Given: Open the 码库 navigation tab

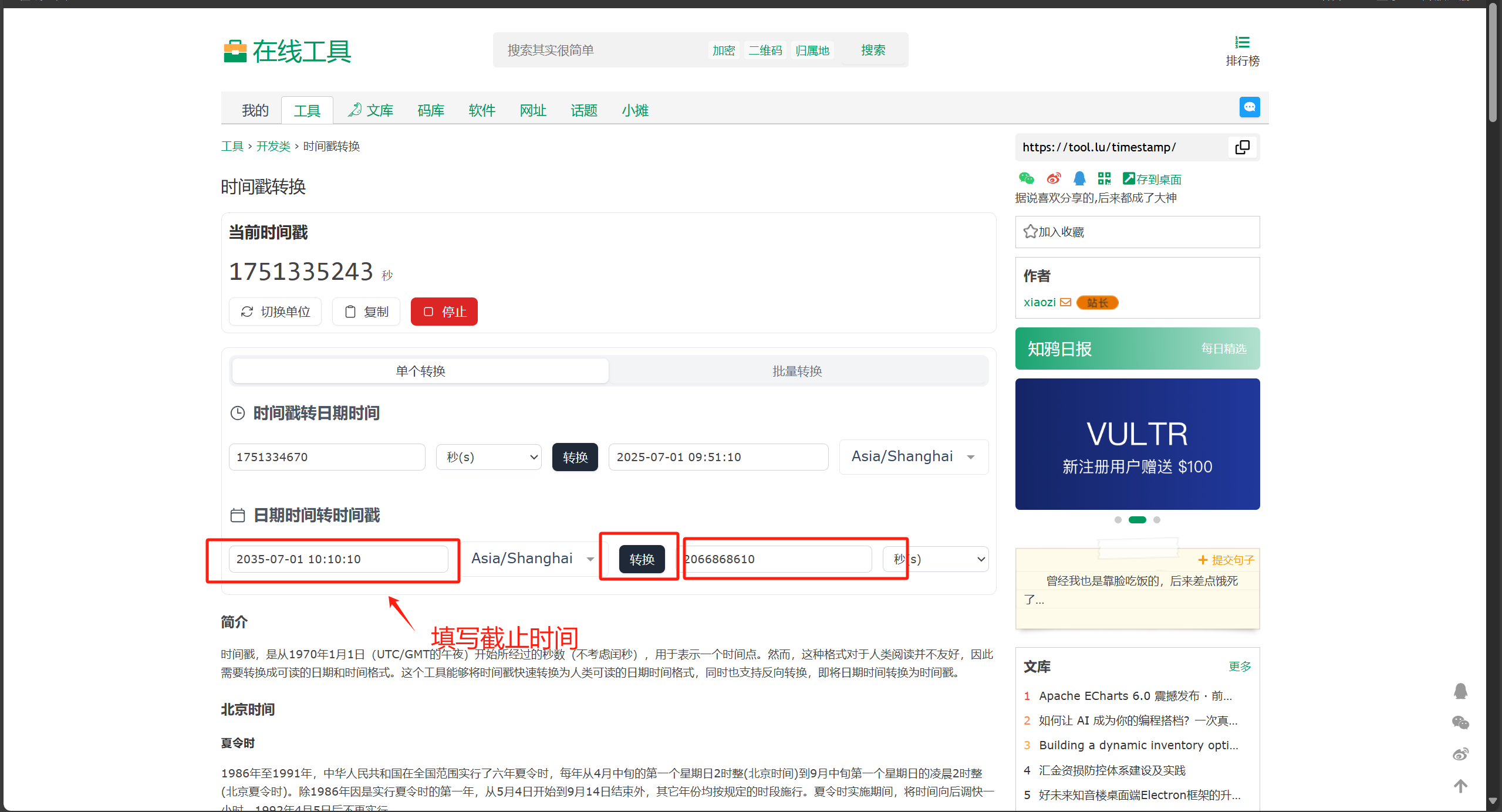Looking at the screenshot, I should [431, 110].
